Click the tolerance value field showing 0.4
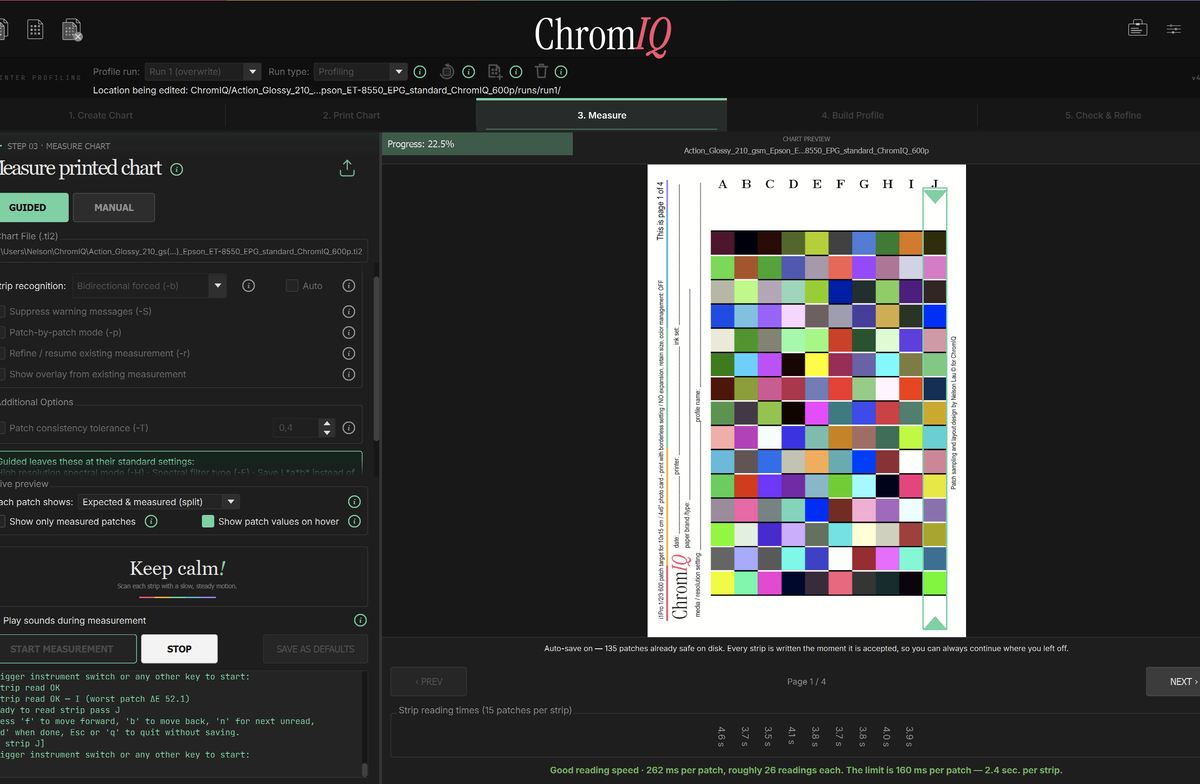 [x=295, y=428]
